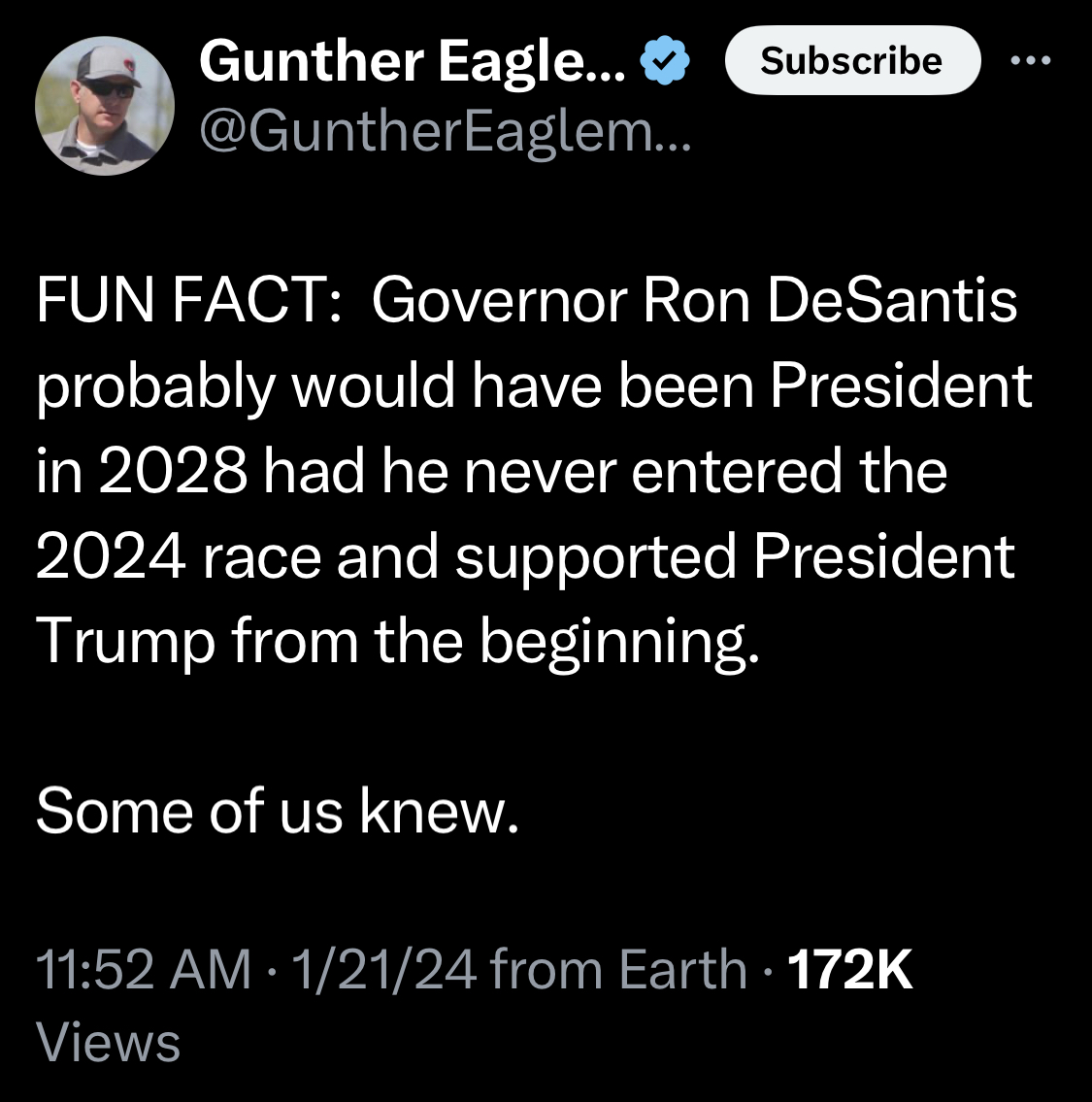Click the 1/21/24 post date
The height and width of the screenshot is (1102, 1092).
(383, 969)
